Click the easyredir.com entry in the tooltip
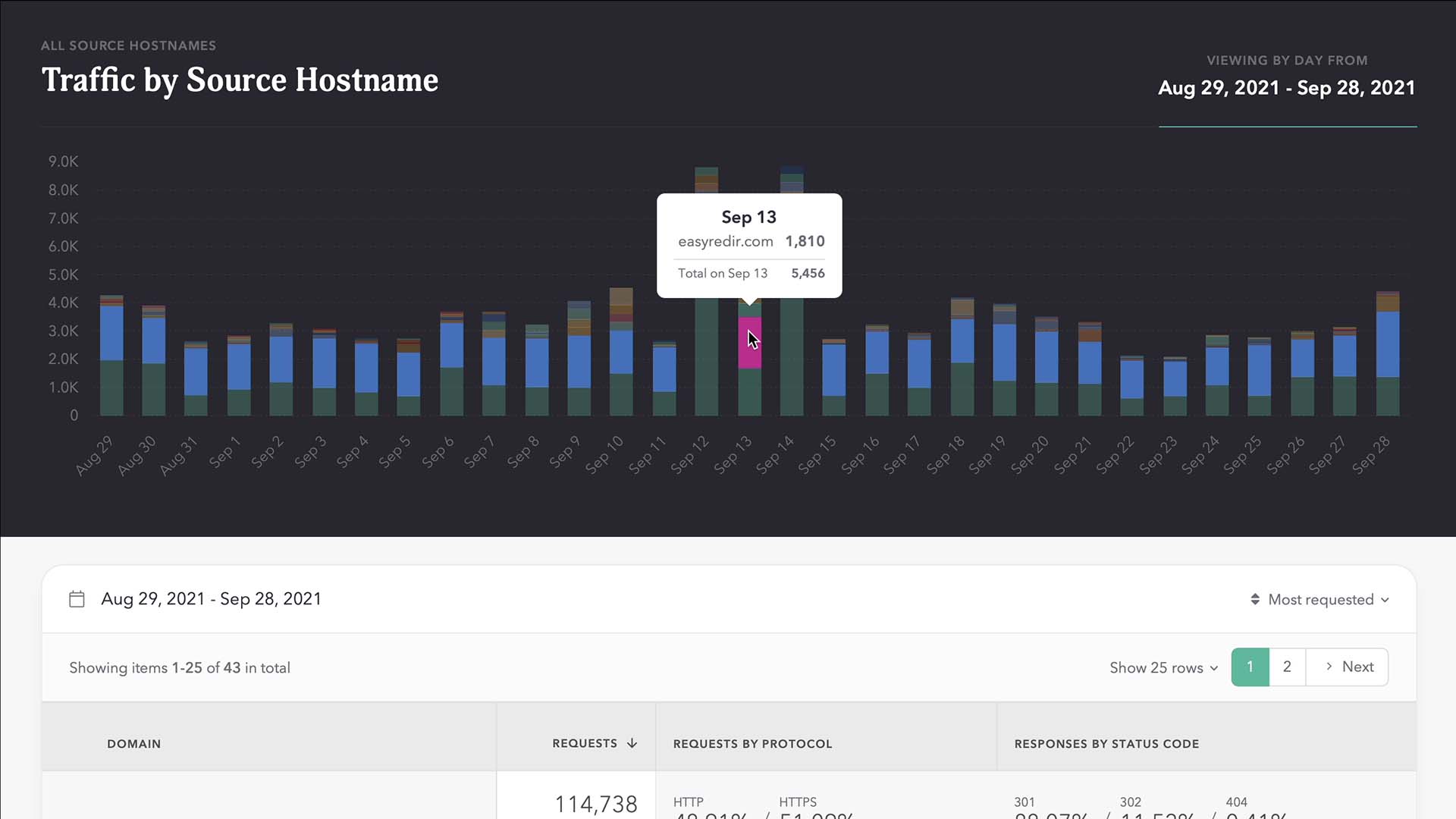 pyautogui.click(x=726, y=241)
